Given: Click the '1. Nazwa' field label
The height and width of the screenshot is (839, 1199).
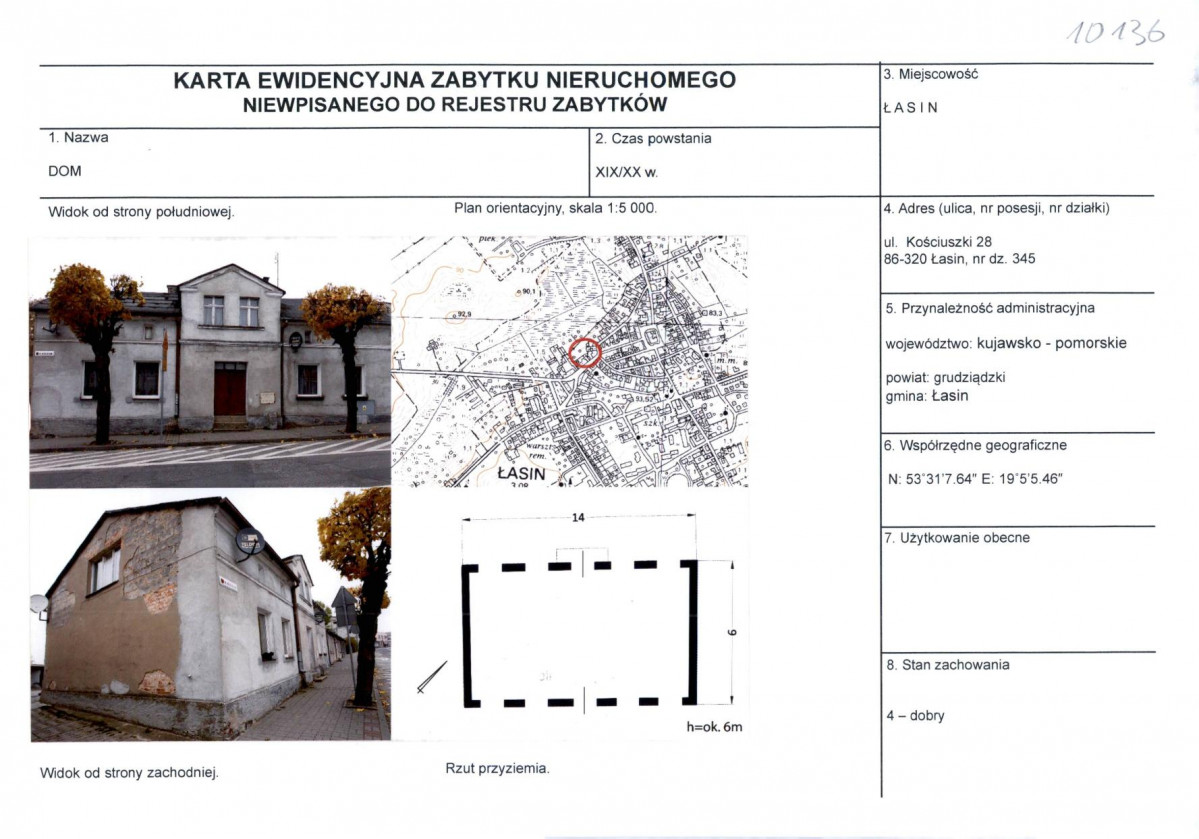Looking at the screenshot, I should (x=78, y=138).
